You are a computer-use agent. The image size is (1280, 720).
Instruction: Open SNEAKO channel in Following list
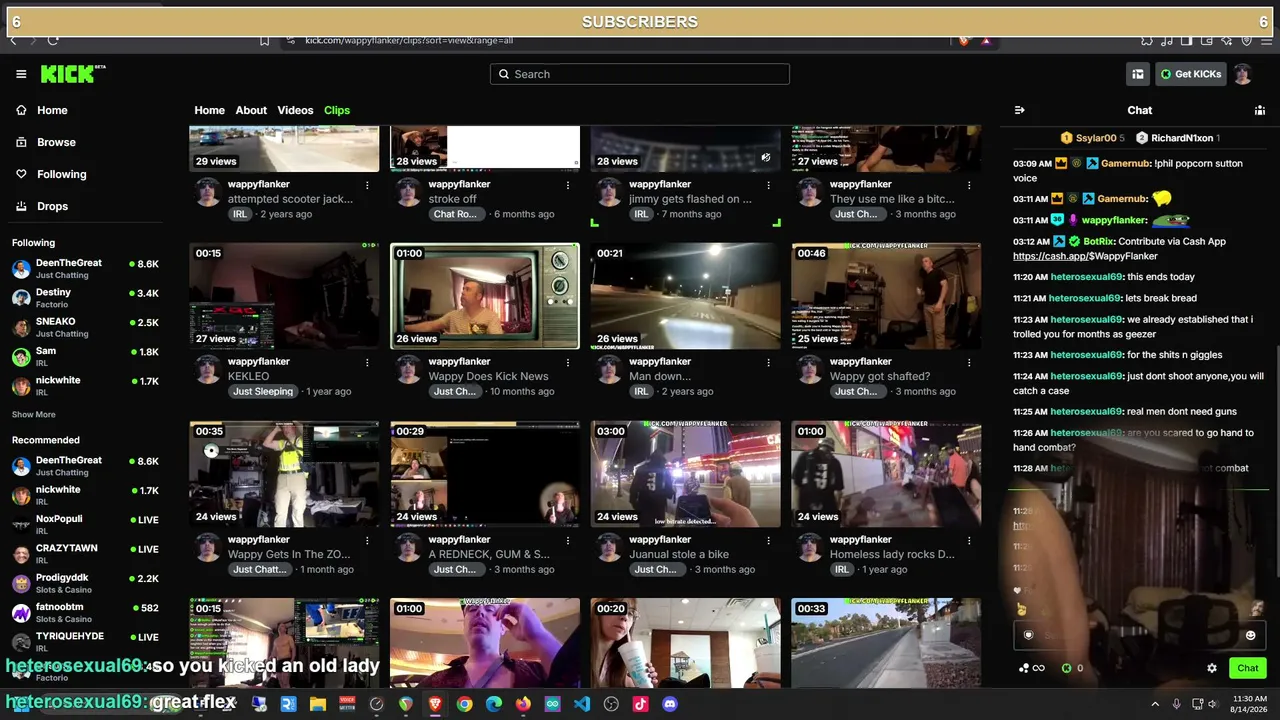pyautogui.click(x=86, y=327)
